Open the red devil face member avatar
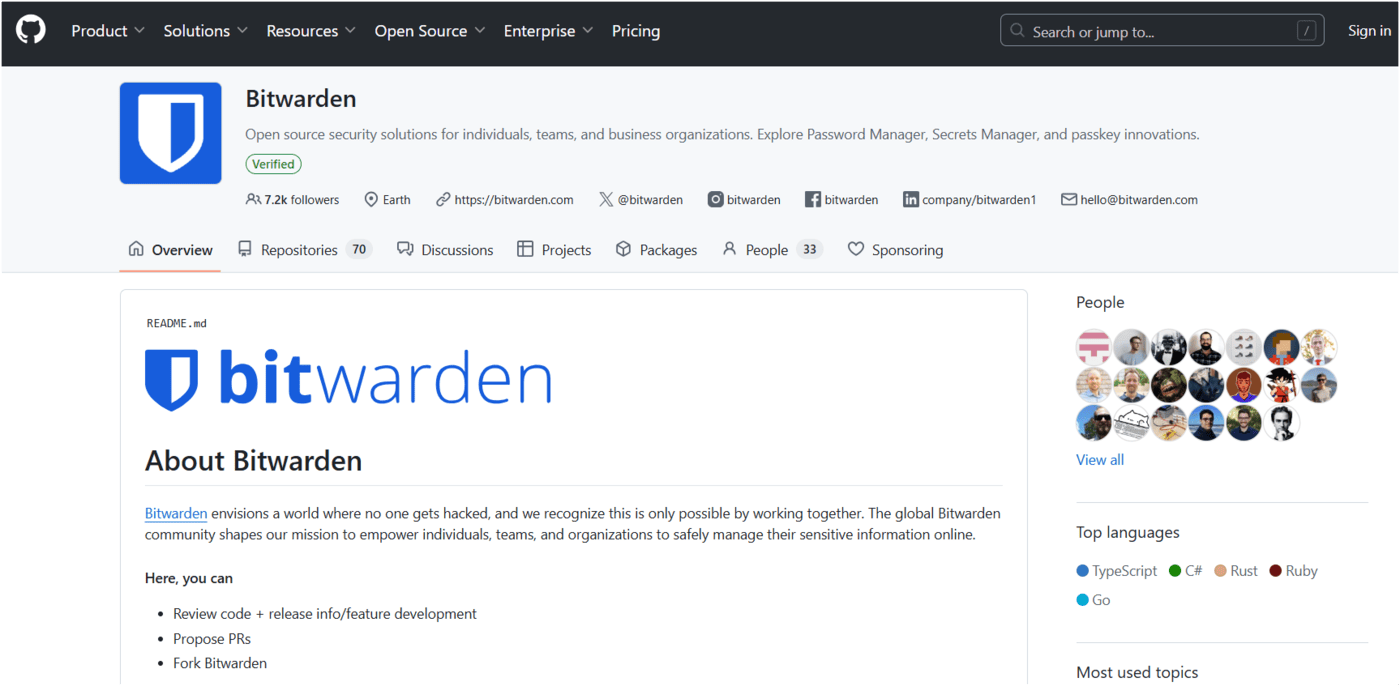 [1244, 385]
